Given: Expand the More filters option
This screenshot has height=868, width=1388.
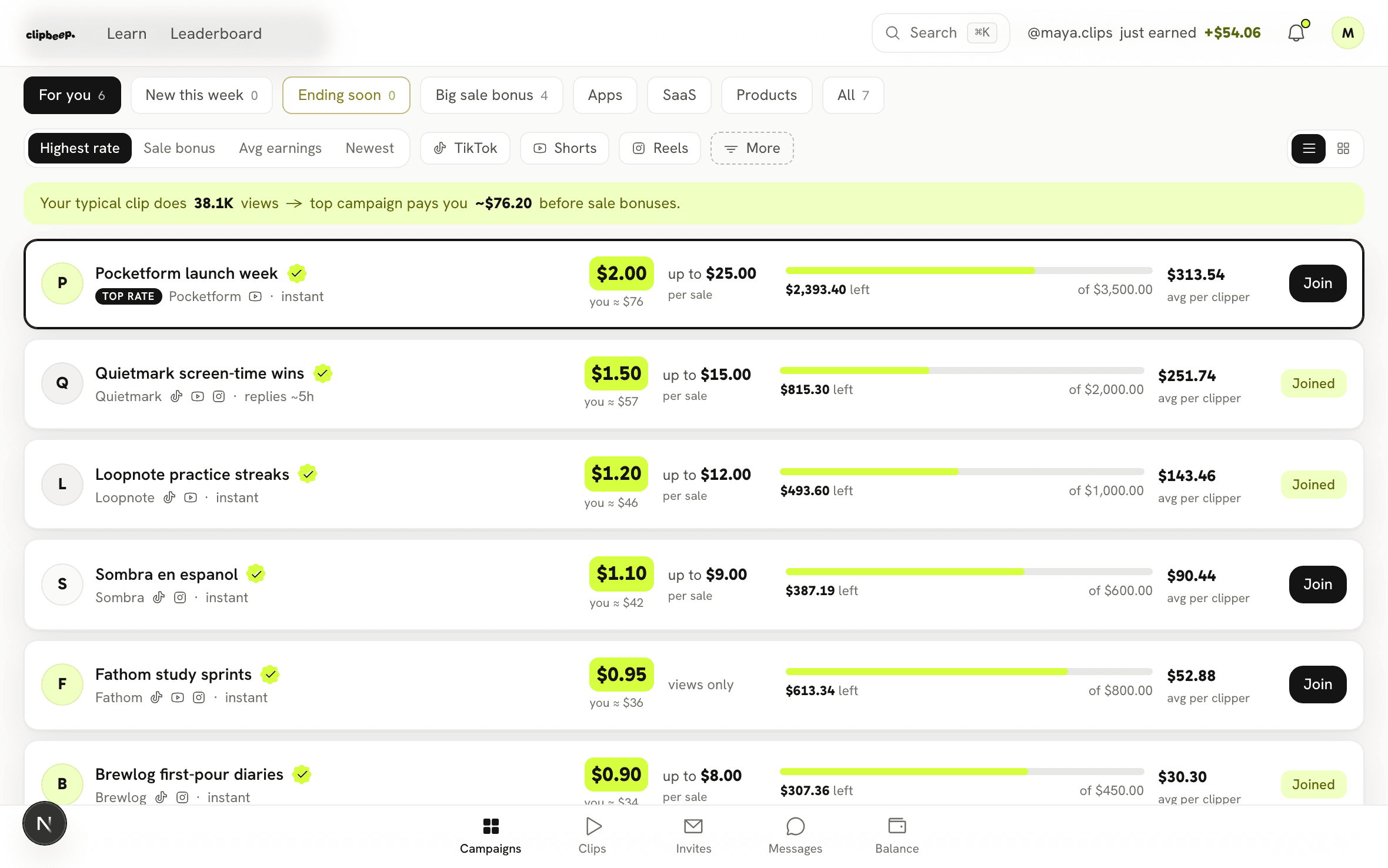Looking at the screenshot, I should point(752,148).
